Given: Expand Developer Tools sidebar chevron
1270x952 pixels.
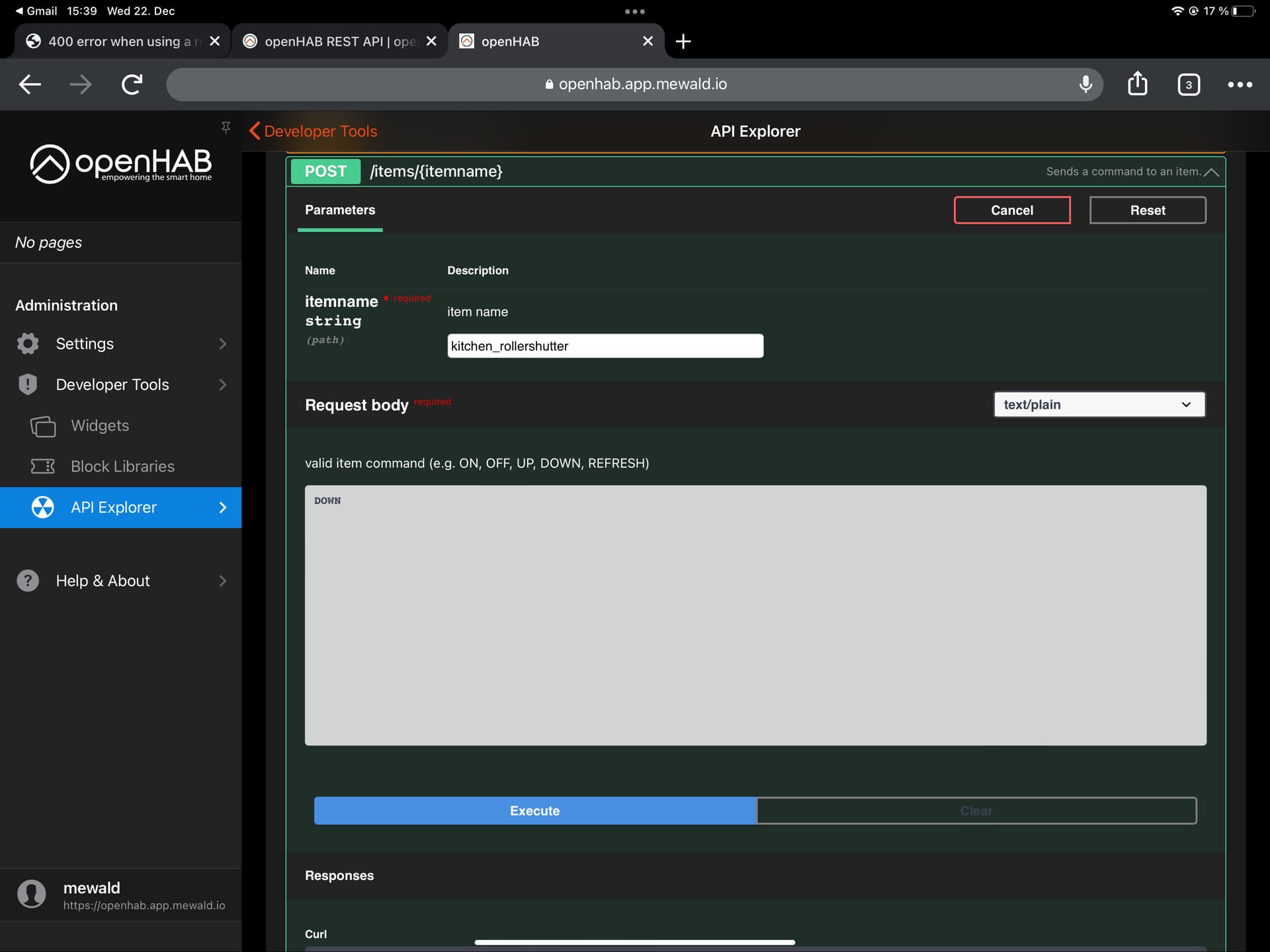Looking at the screenshot, I should (x=222, y=384).
